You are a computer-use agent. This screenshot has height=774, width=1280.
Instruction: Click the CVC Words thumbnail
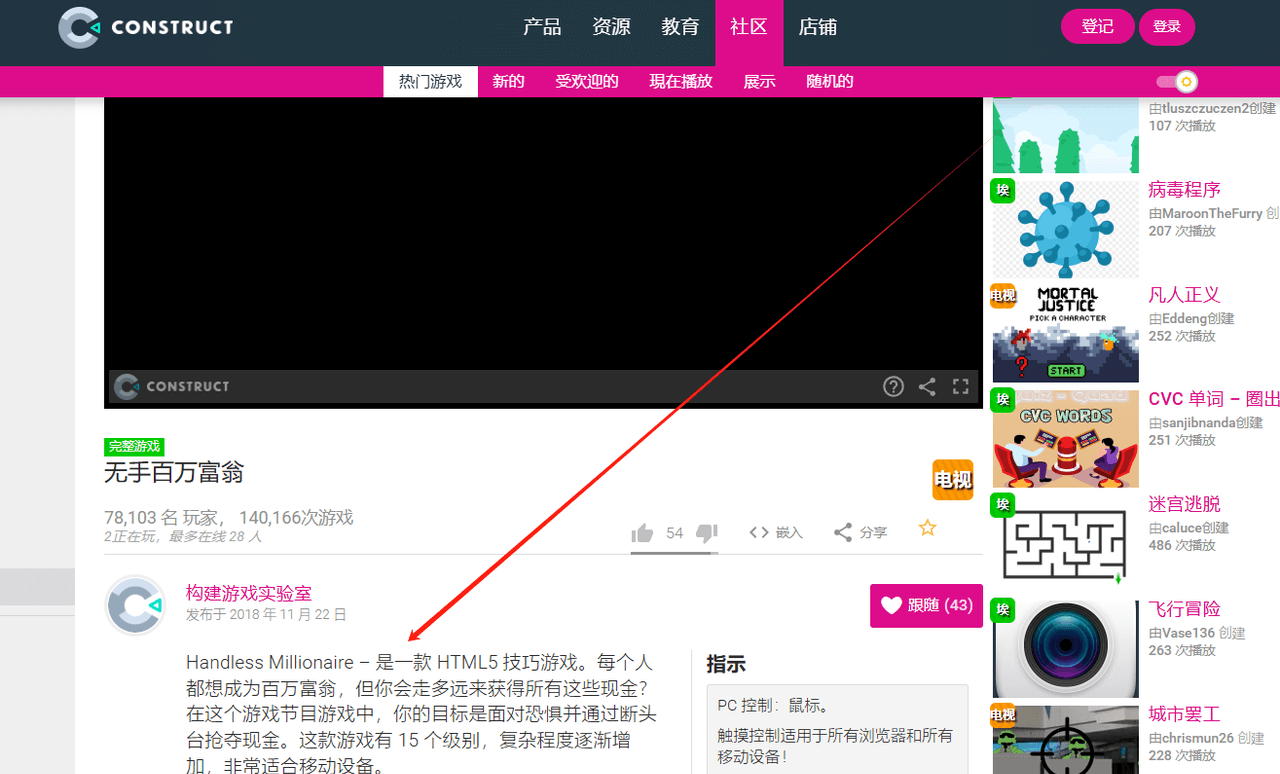coord(1066,439)
